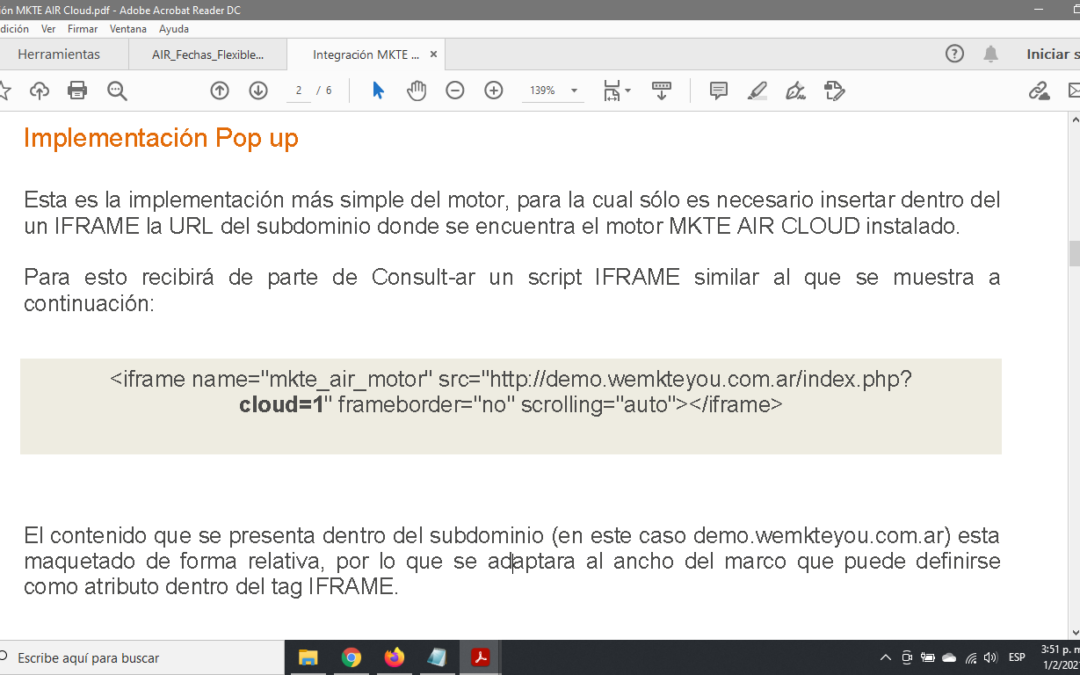Open fit page options tool
This screenshot has height=675, width=1080.
(616, 90)
